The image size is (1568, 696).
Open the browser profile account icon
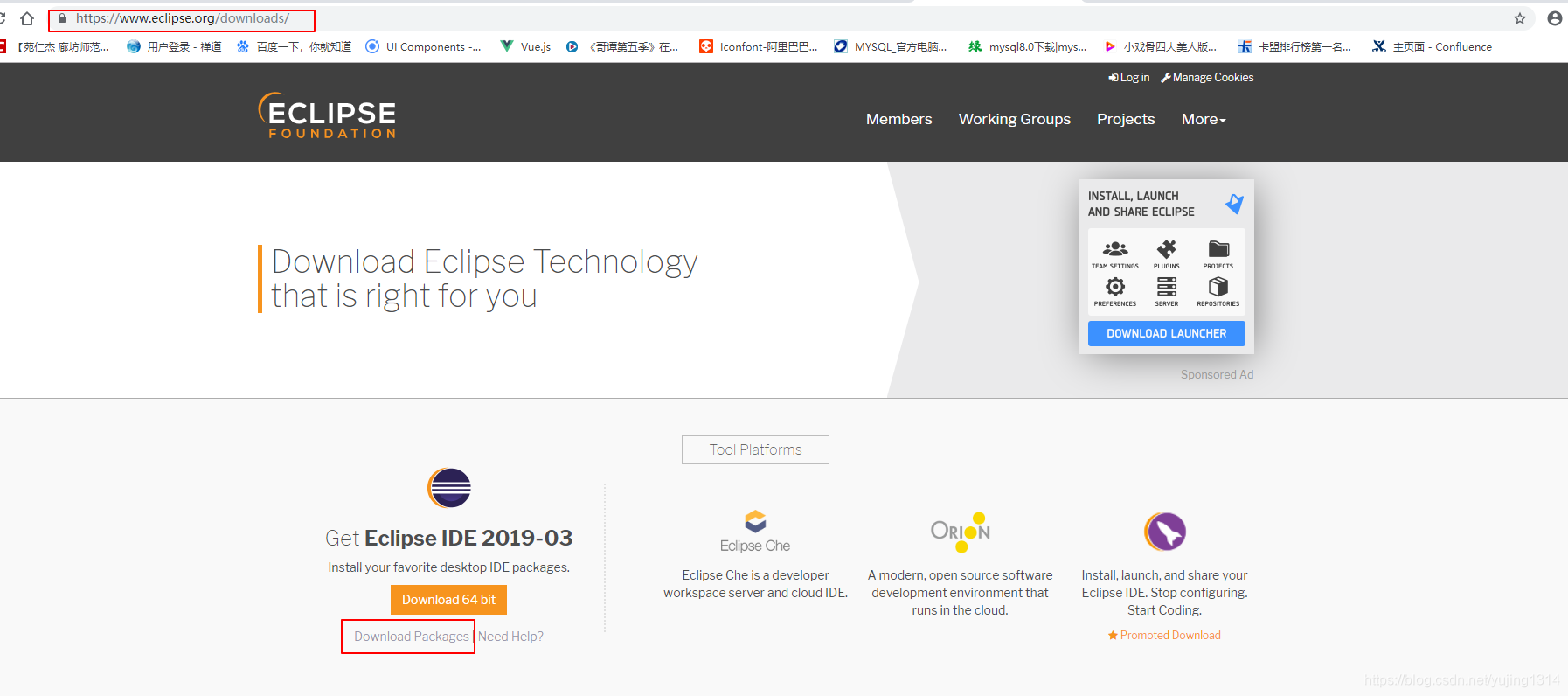pos(1554,18)
